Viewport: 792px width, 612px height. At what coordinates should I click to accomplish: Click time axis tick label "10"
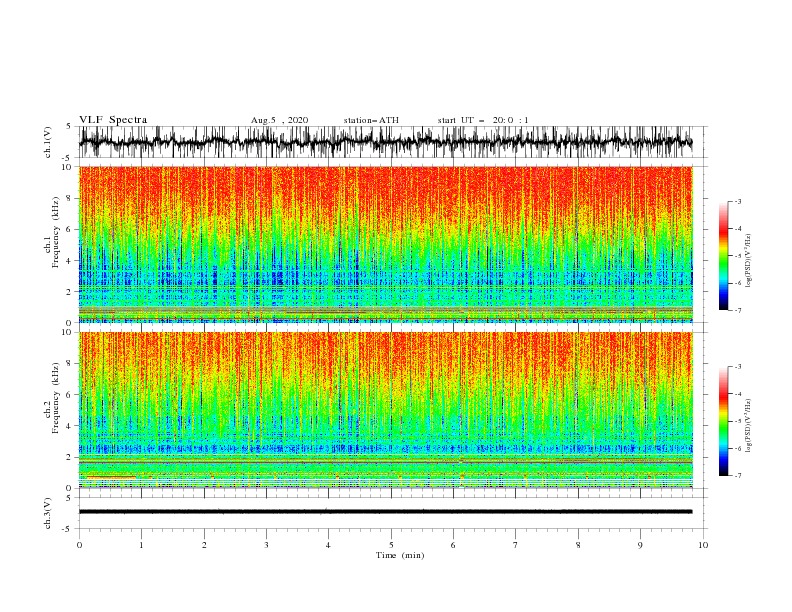[x=703, y=545]
